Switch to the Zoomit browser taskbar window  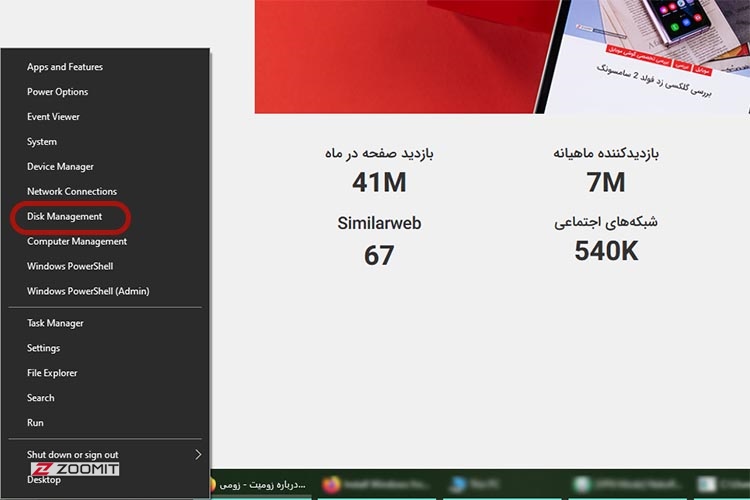pos(260,485)
